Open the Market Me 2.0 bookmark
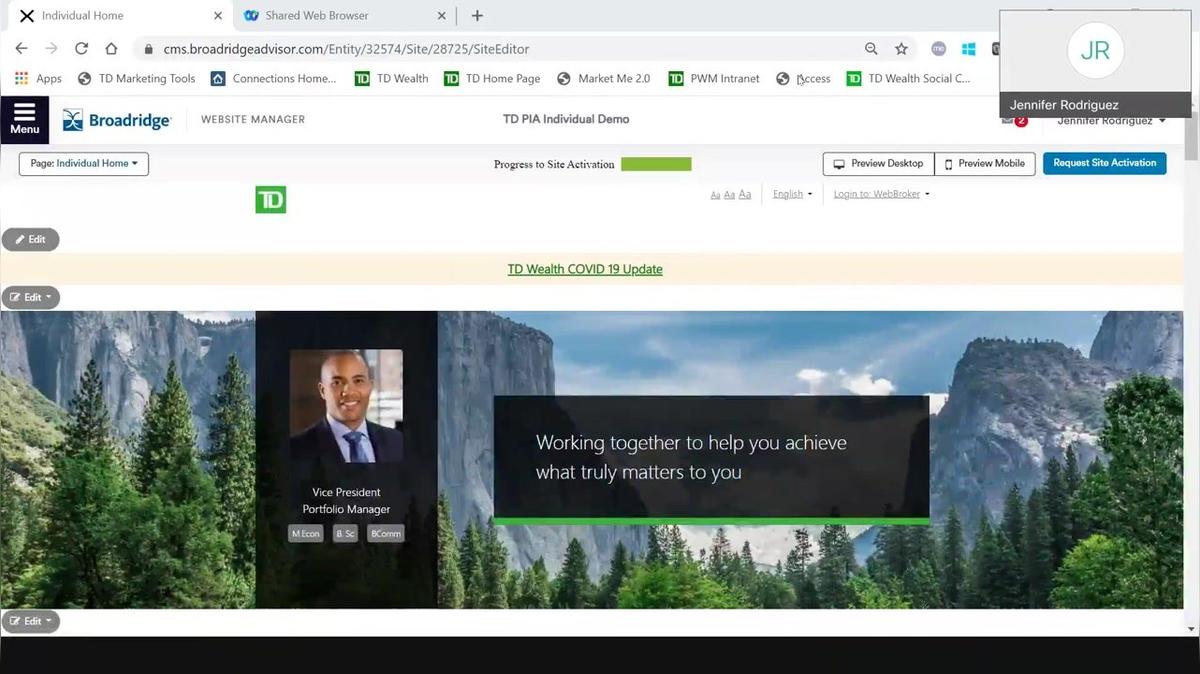 point(603,78)
